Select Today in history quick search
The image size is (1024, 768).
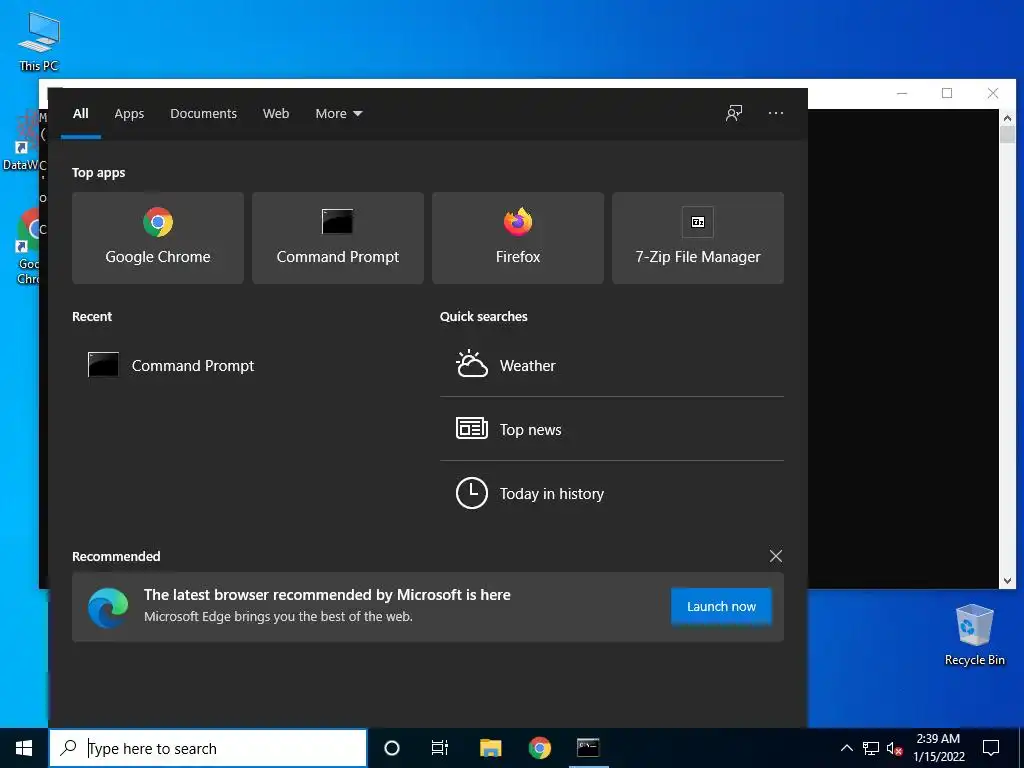point(612,493)
